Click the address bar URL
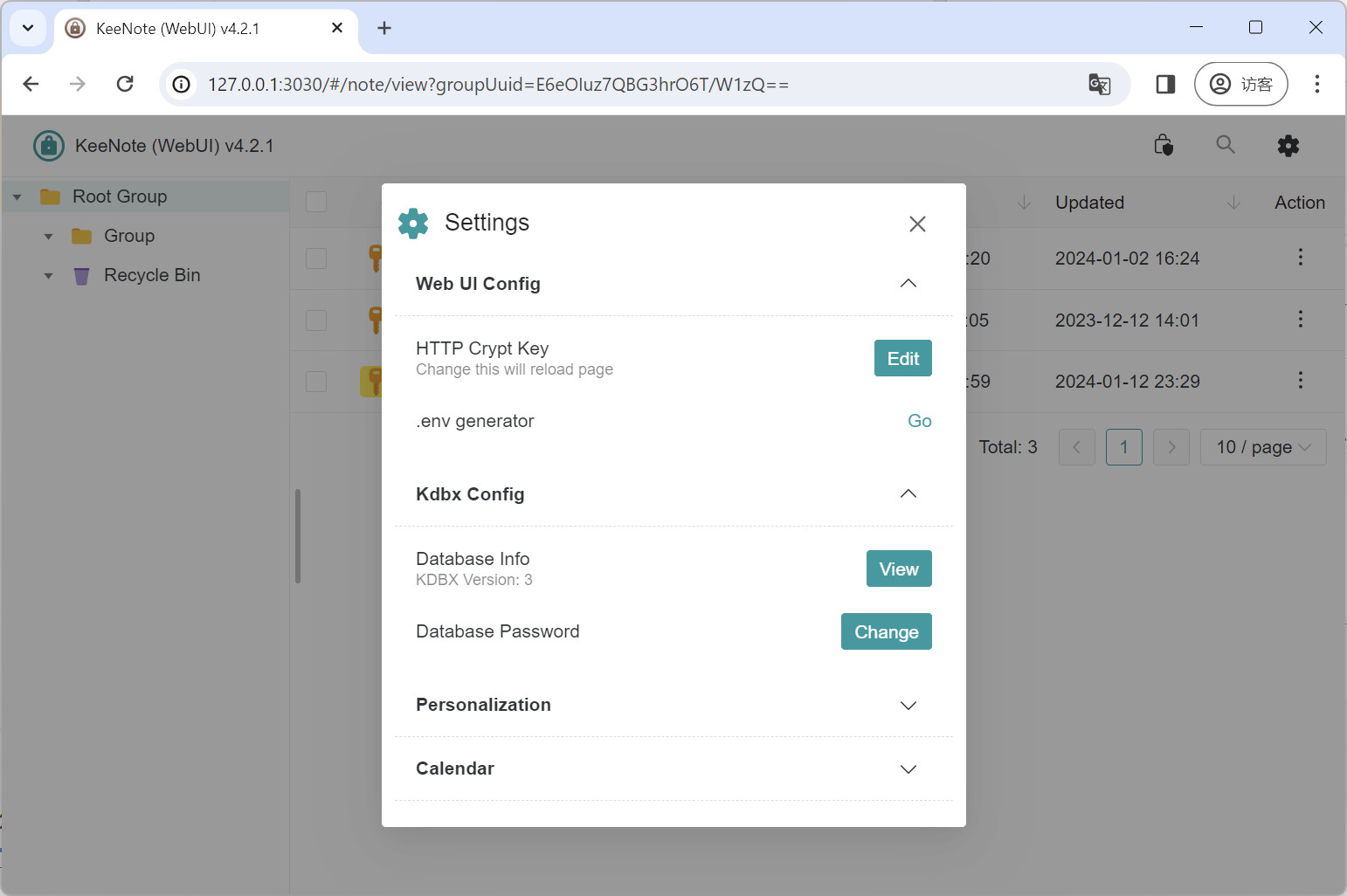Image resolution: width=1347 pixels, height=896 pixels. pos(498,85)
